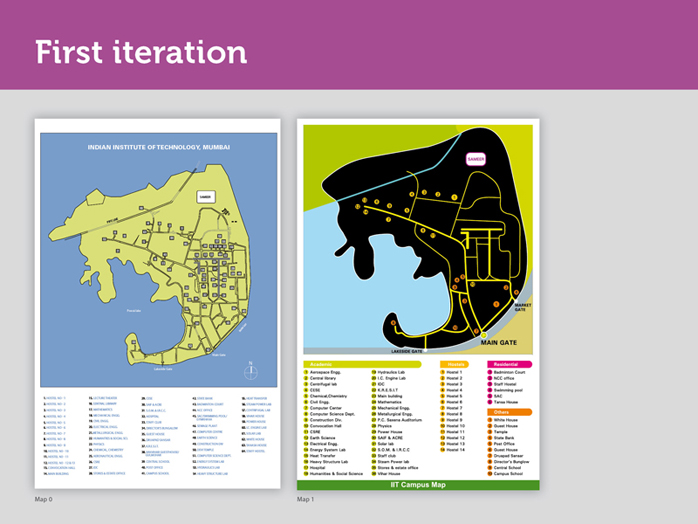
Task: Click the Map 0 caption
Action: coord(44,499)
